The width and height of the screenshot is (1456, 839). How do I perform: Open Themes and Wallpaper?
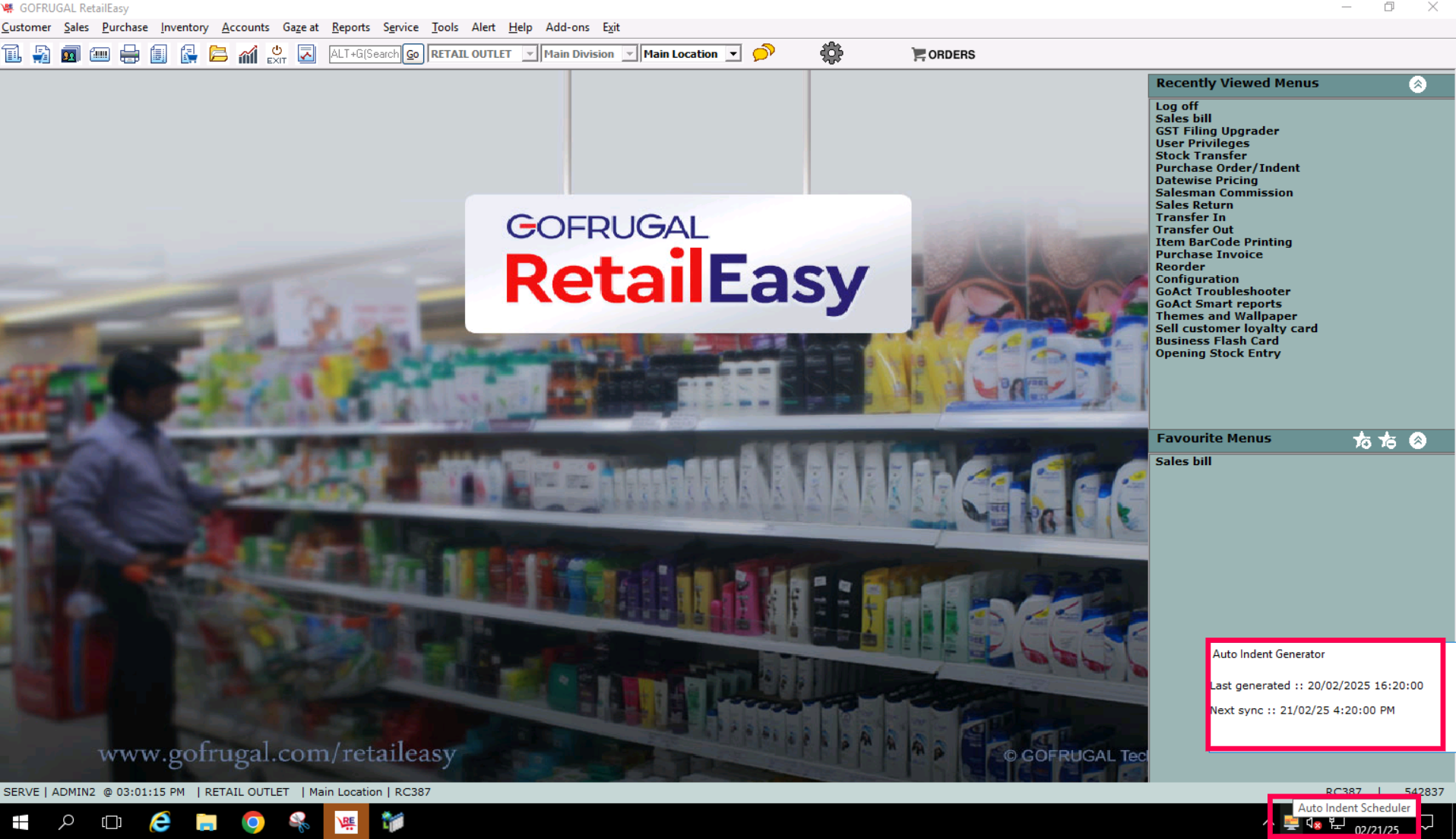tap(1226, 316)
